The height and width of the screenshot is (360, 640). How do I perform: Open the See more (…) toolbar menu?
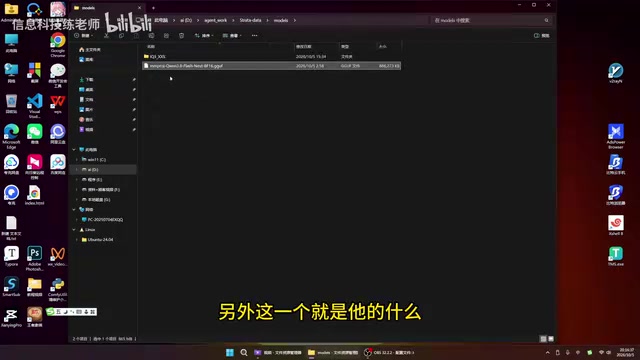[x=254, y=36]
